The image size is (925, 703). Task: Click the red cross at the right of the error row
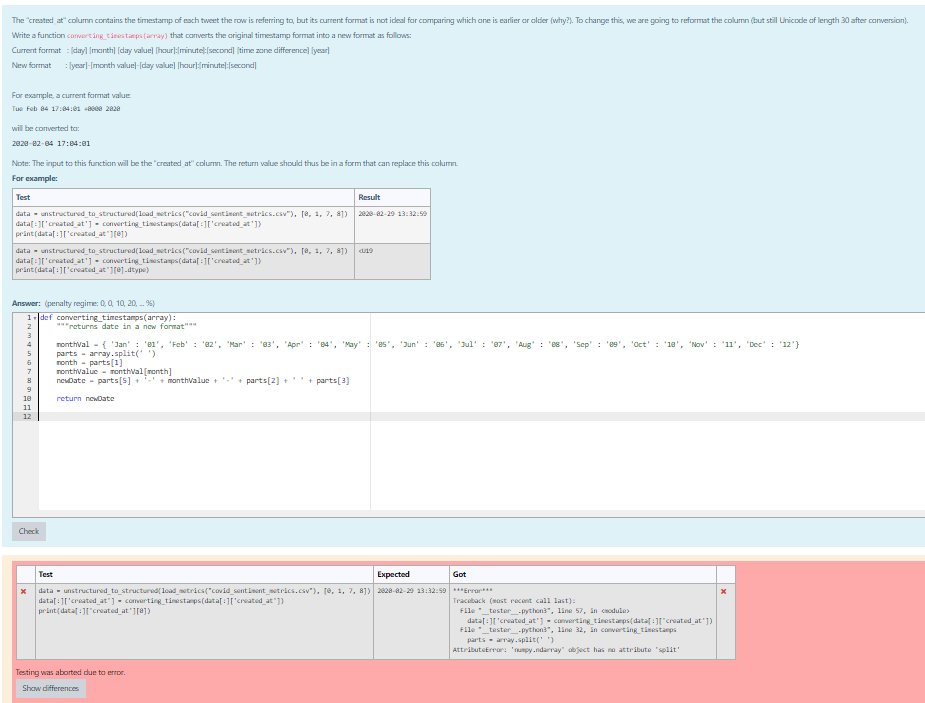point(723,591)
